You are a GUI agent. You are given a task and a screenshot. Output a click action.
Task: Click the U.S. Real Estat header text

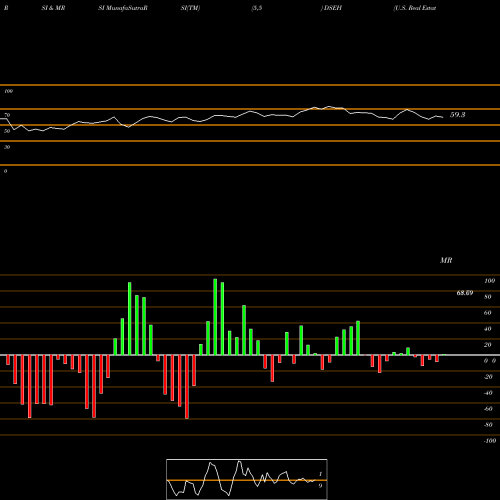(415, 8)
